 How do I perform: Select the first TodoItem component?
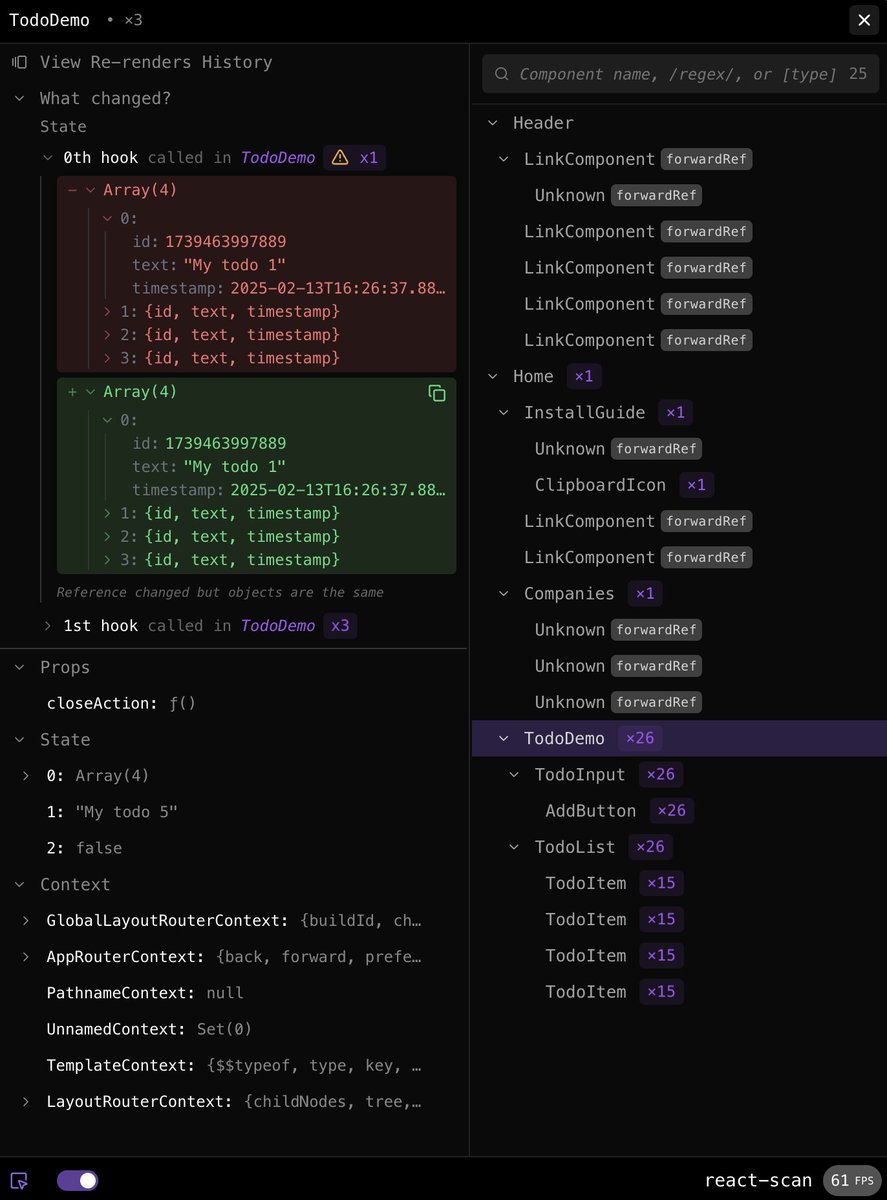(585, 883)
